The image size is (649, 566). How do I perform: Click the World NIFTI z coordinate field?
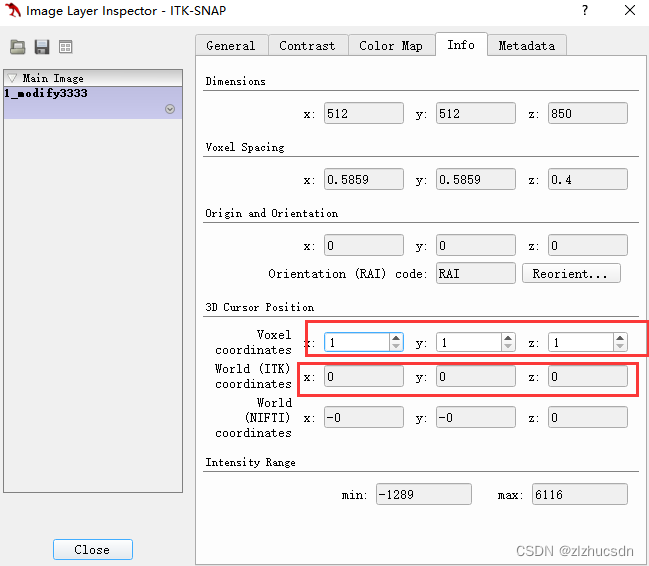pos(588,417)
